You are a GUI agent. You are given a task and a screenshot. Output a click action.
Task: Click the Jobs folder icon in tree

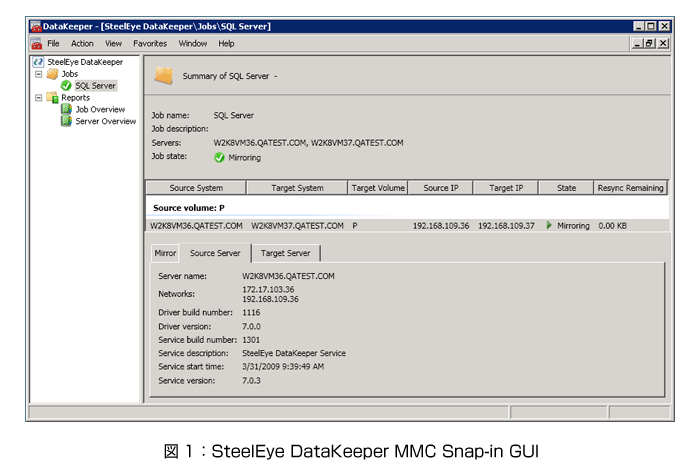click(x=53, y=74)
